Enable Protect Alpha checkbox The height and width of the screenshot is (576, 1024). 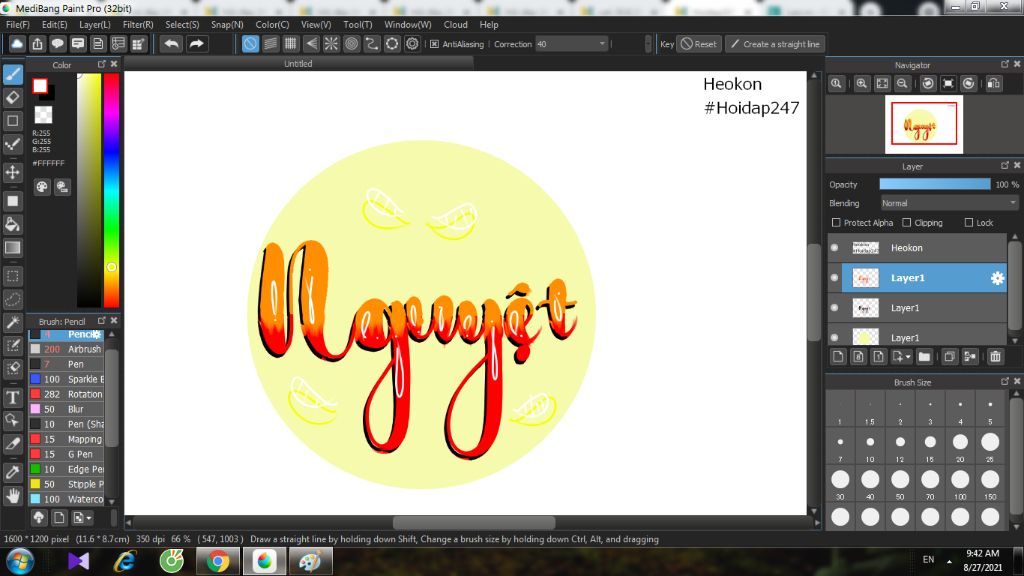click(836, 223)
